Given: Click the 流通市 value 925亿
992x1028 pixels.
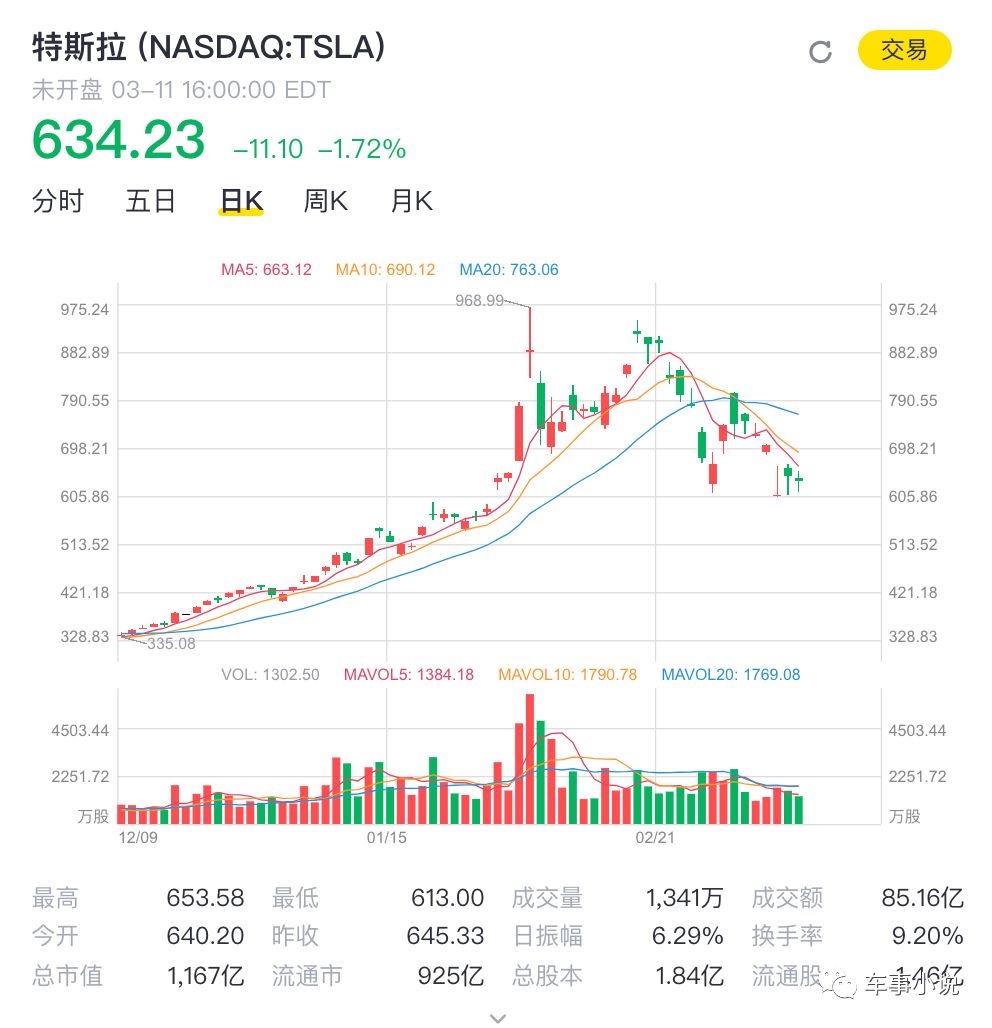Looking at the screenshot, I should click(x=451, y=976).
